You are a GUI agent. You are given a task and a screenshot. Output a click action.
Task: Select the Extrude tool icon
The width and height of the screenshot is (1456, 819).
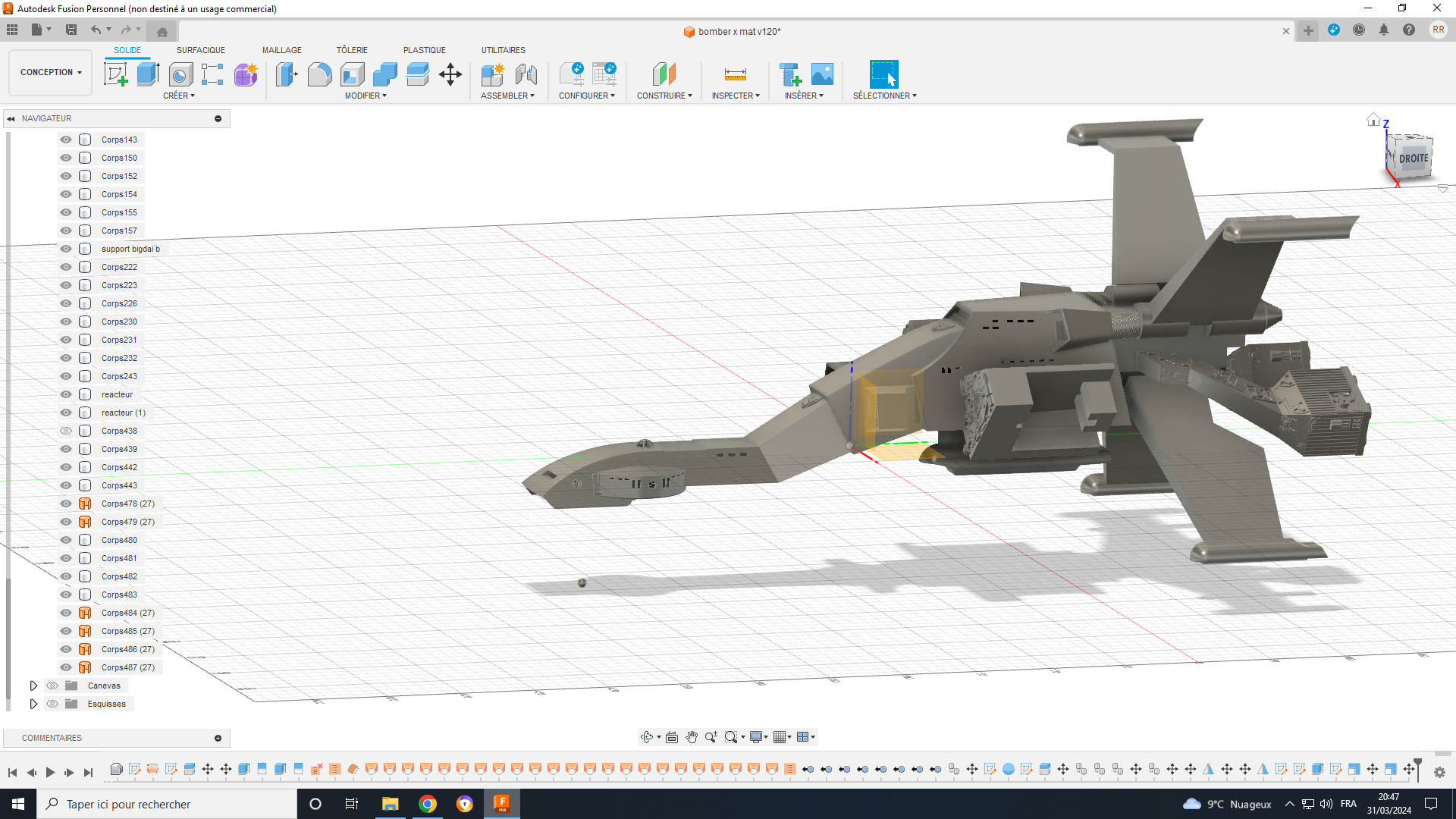148,74
